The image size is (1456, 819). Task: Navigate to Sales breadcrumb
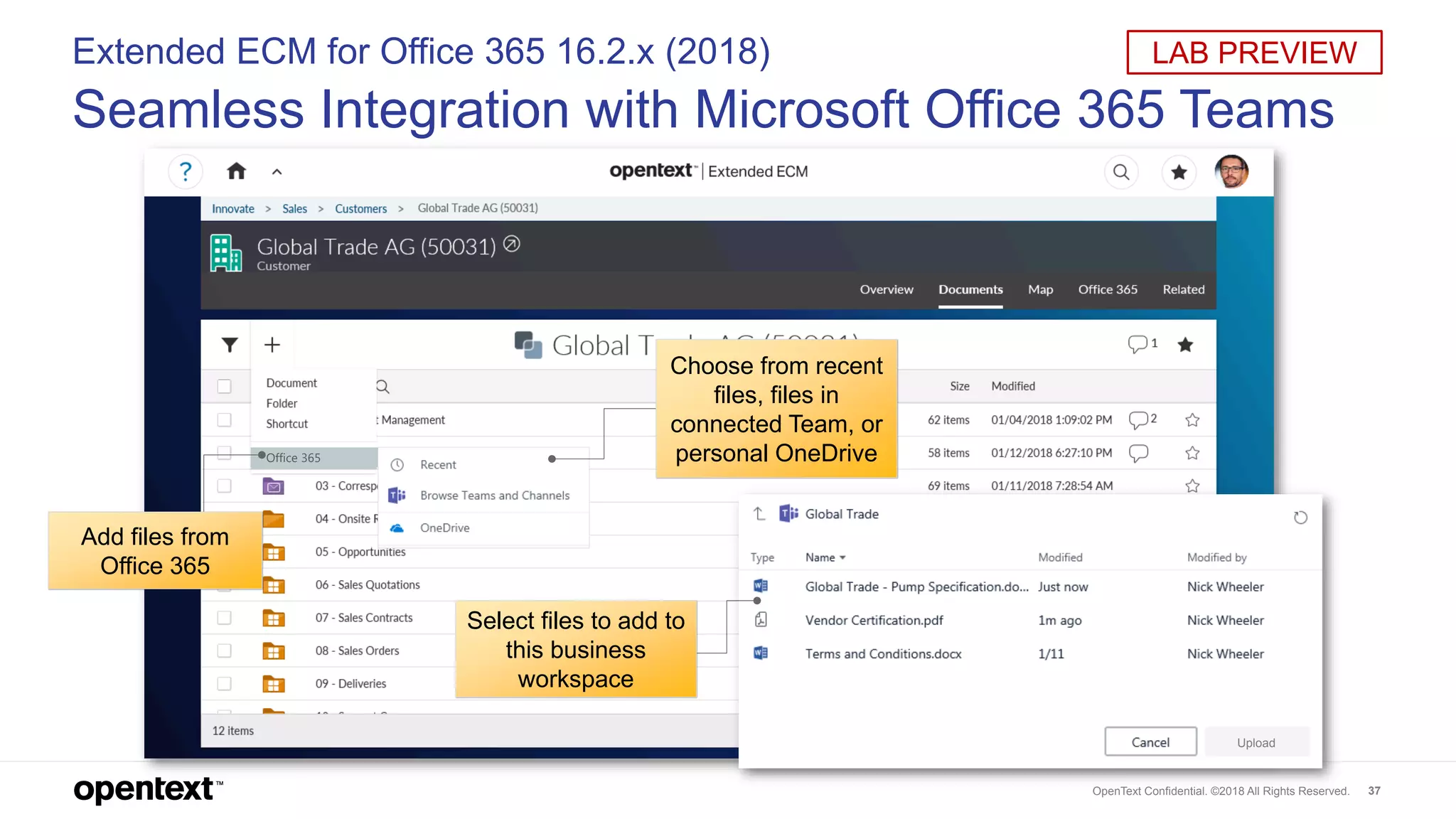click(x=294, y=208)
